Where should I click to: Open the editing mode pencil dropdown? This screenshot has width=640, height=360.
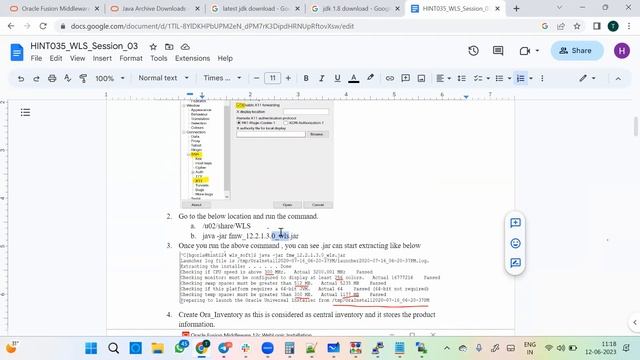tap(587, 78)
